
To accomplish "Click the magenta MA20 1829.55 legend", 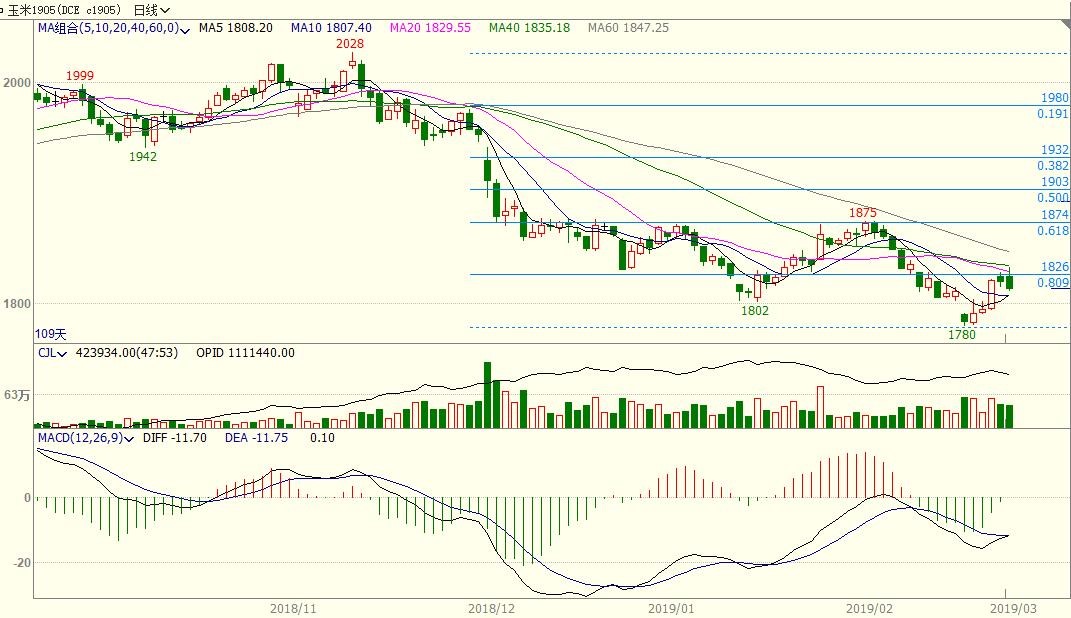I will (430, 28).
